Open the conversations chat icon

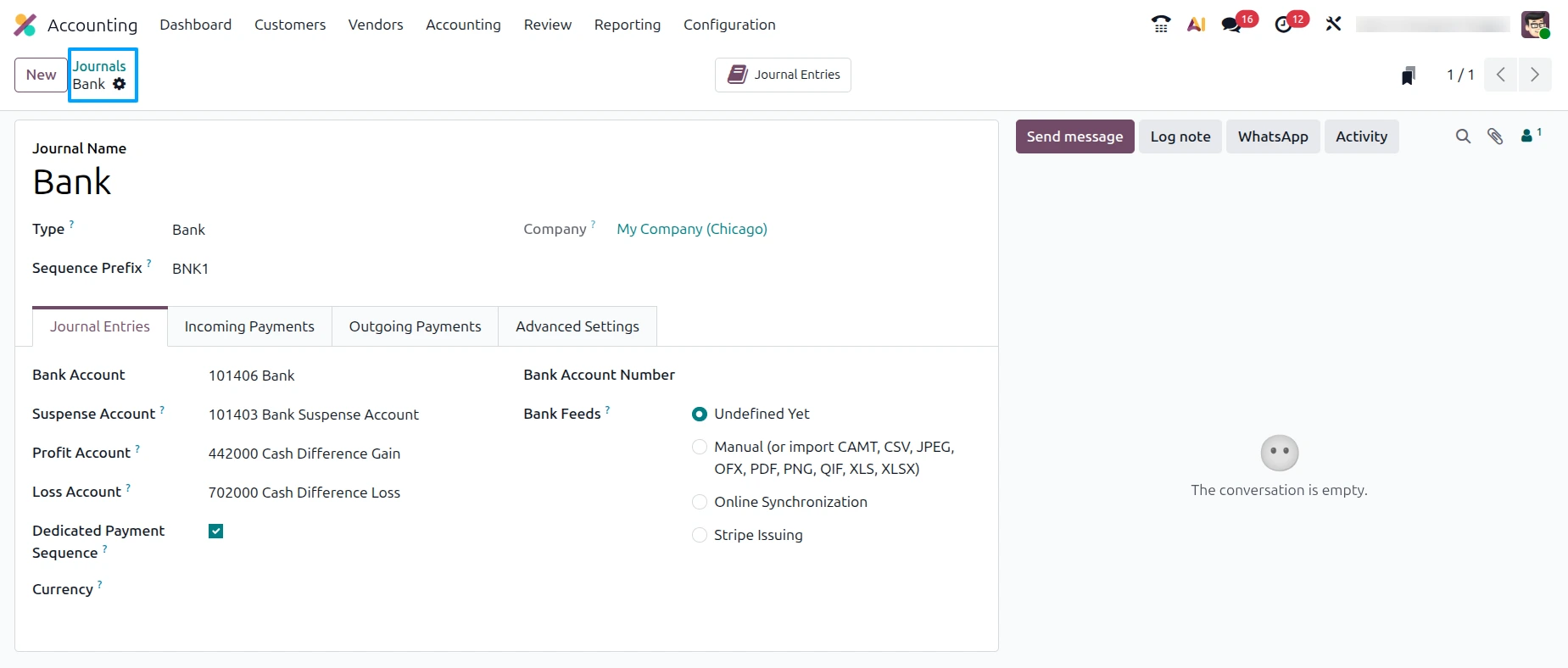1231,25
